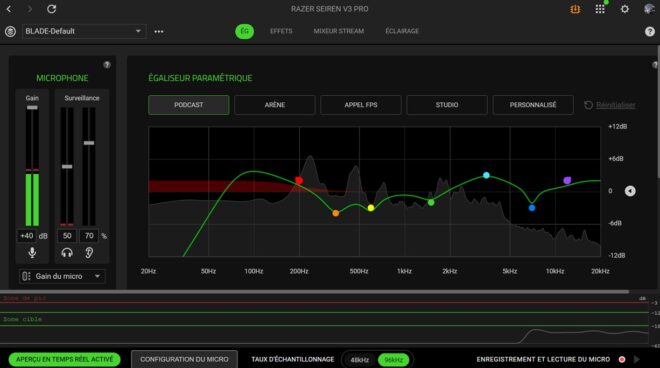The height and width of the screenshot is (368, 660).
Task: Click the 50 monitoring value field
Action: [x=67, y=236]
